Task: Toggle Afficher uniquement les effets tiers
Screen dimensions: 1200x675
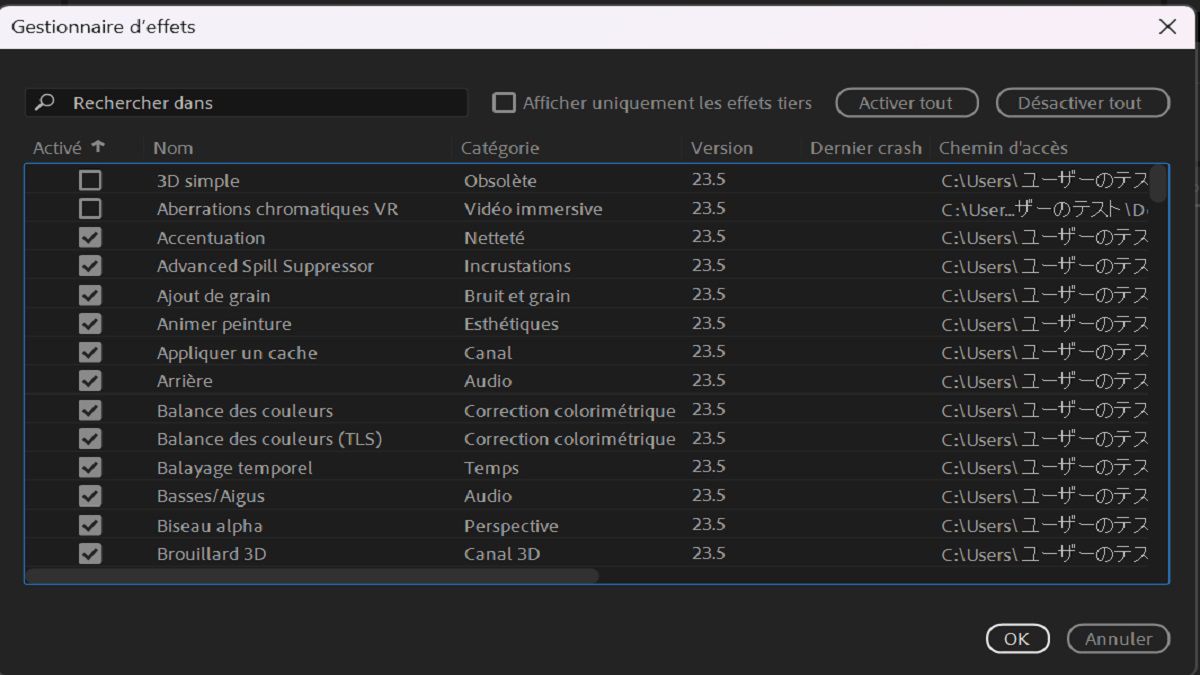Action: click(505, 103)
